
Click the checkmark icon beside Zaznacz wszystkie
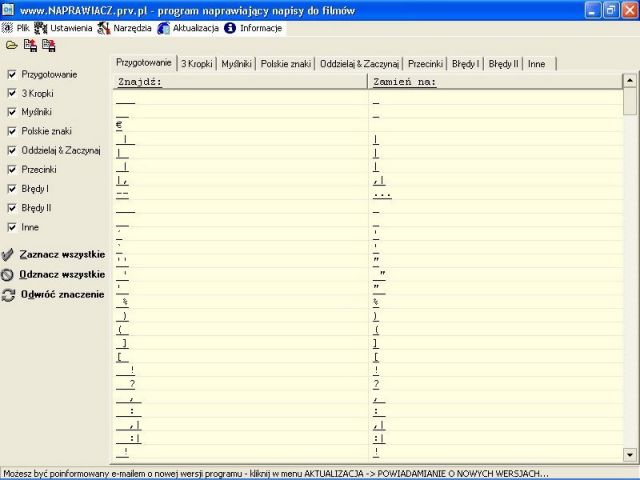click(x=8, y=254)
